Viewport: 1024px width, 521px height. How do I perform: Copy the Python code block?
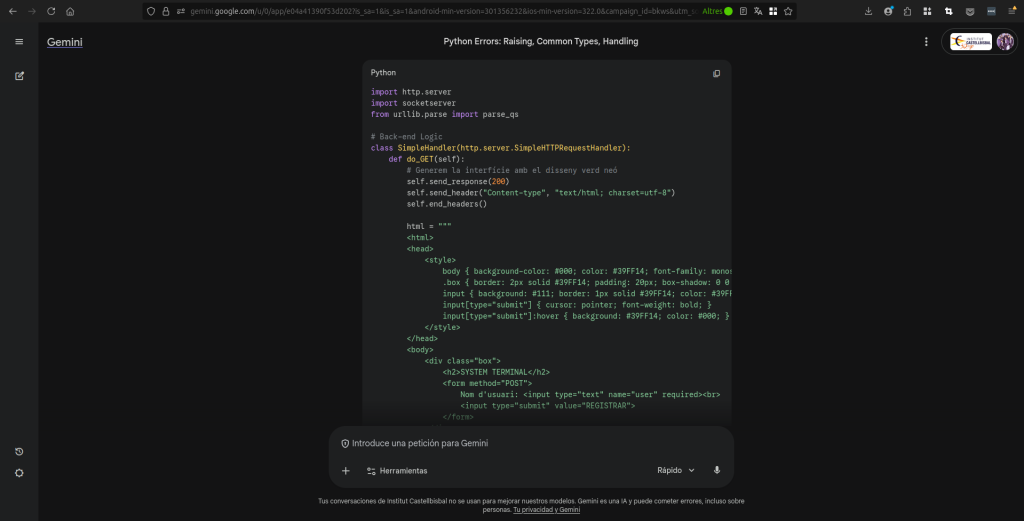coord(716,73)
